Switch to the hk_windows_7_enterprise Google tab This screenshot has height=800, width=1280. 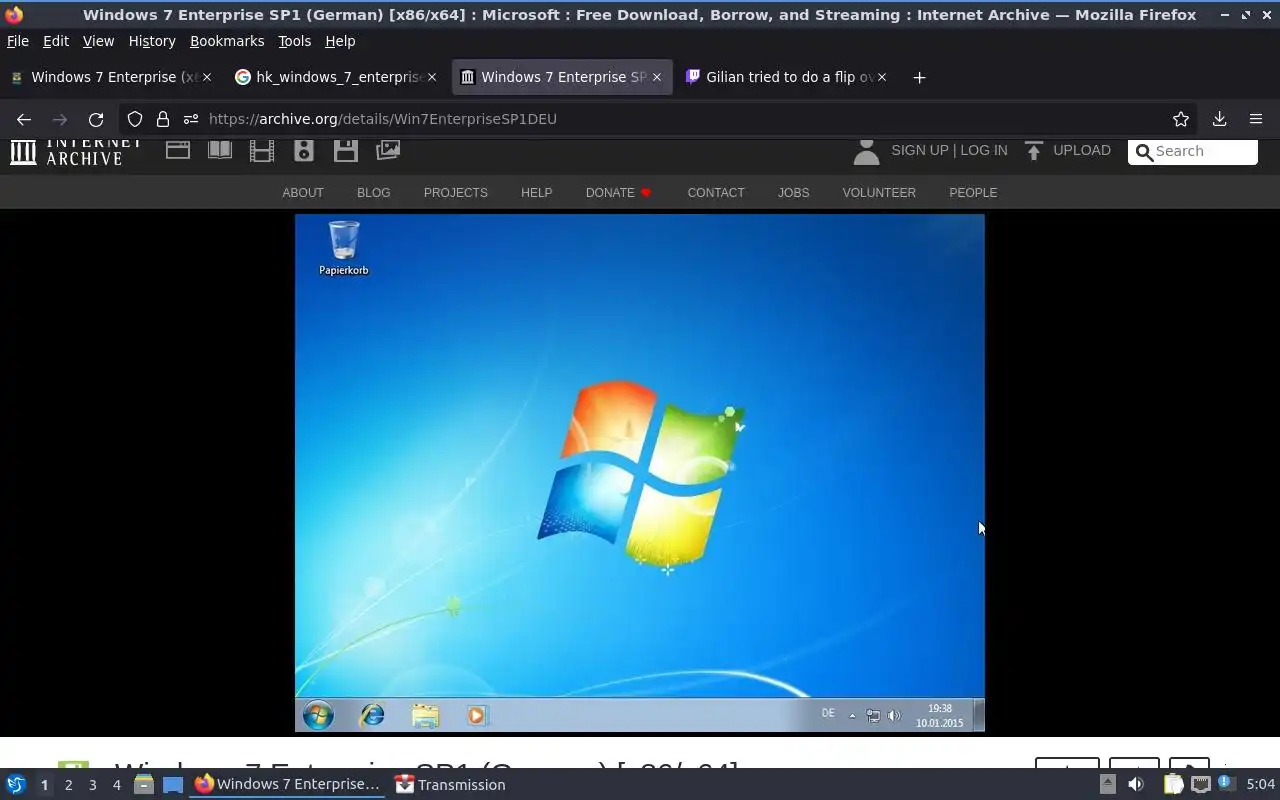point(335,77)
